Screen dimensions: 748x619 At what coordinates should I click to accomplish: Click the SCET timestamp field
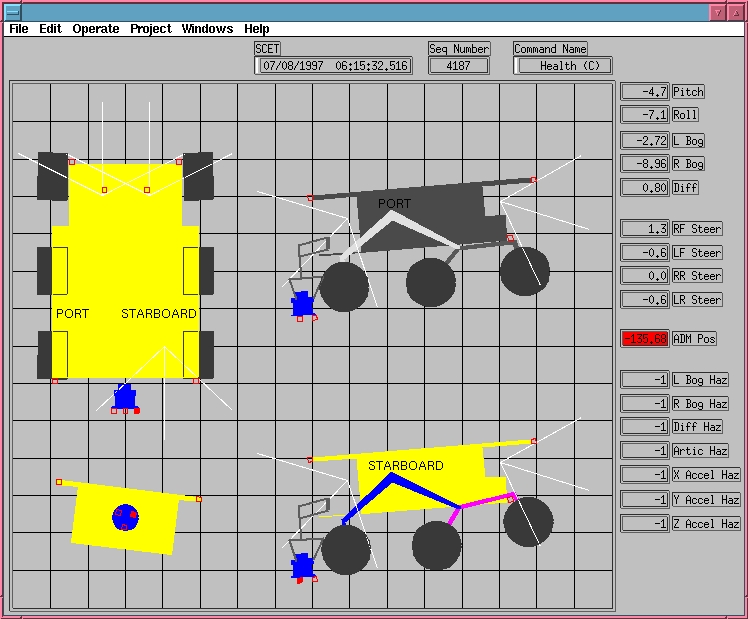coord(334,66)
